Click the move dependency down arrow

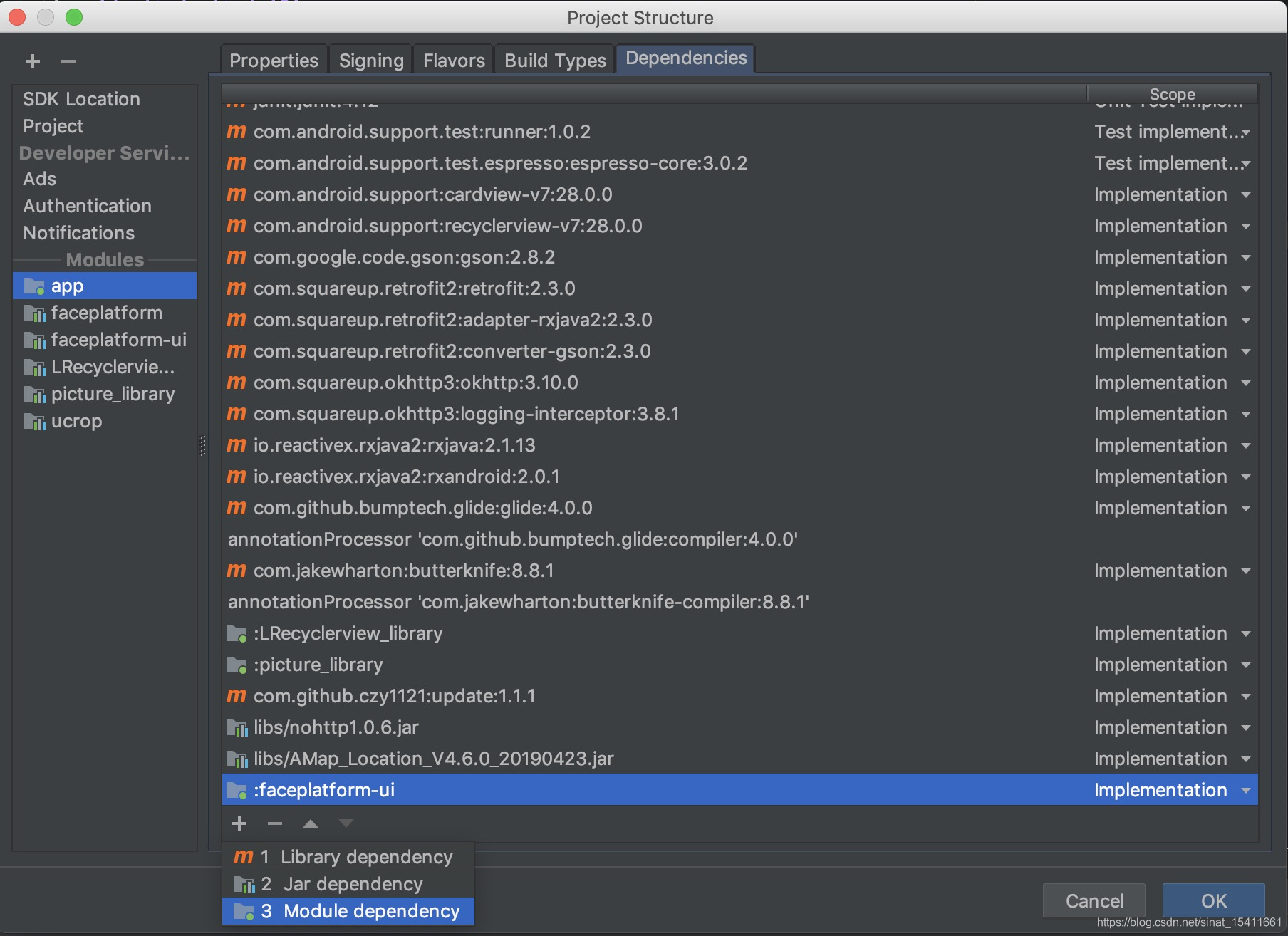coord(346,823)
